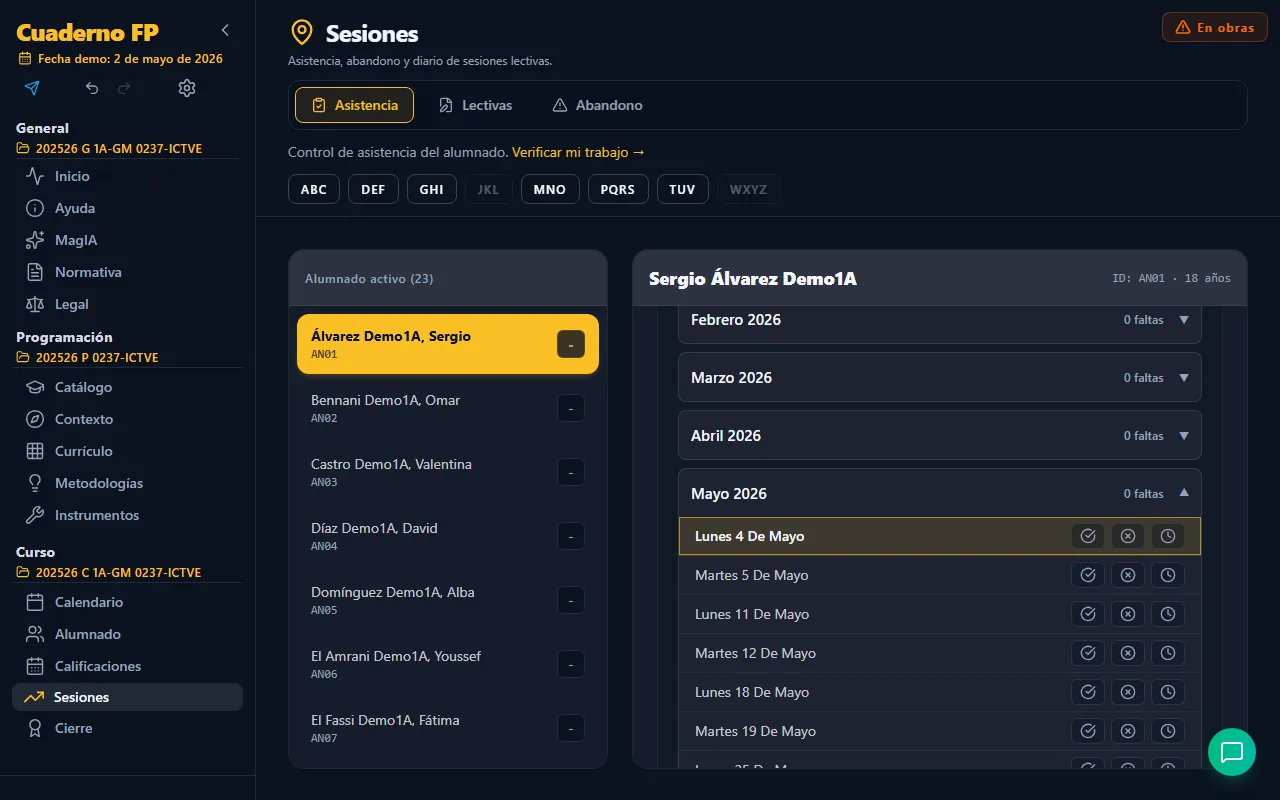
Task: Switch to the Lectivas tab
Action: point(476,105)
